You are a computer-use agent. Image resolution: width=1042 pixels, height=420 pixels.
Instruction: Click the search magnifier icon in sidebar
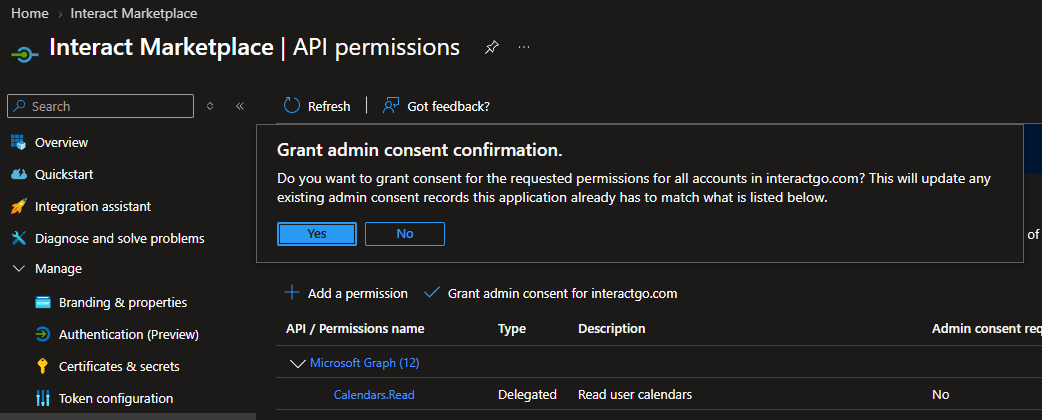[20, 106]
